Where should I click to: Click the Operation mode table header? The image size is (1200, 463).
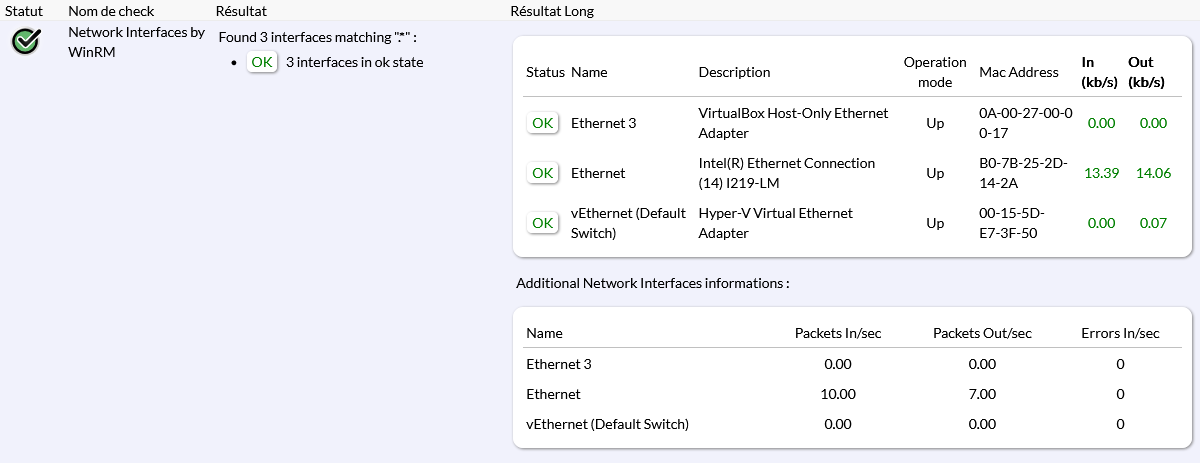coord(935,72)
